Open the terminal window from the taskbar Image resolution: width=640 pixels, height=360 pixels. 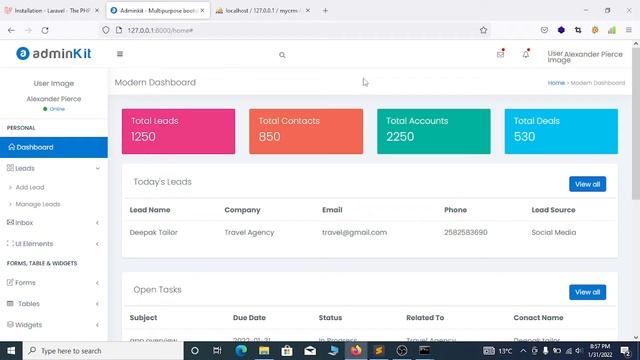pyautogui.click(x=424, y=351)
